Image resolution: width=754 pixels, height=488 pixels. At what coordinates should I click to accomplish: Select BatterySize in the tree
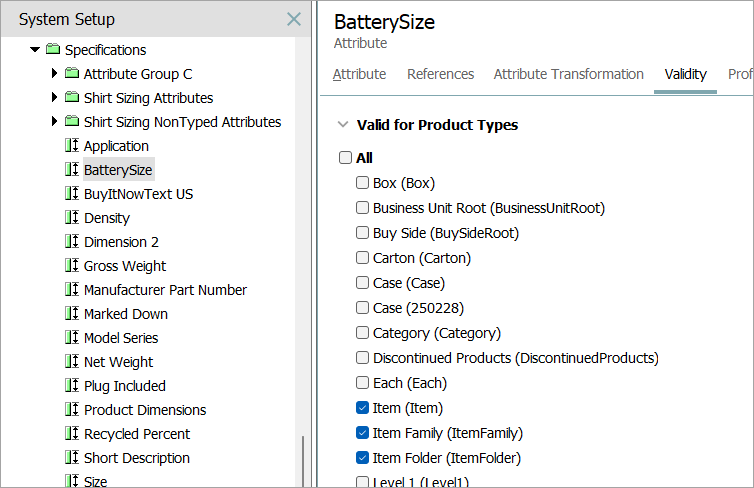118,170
